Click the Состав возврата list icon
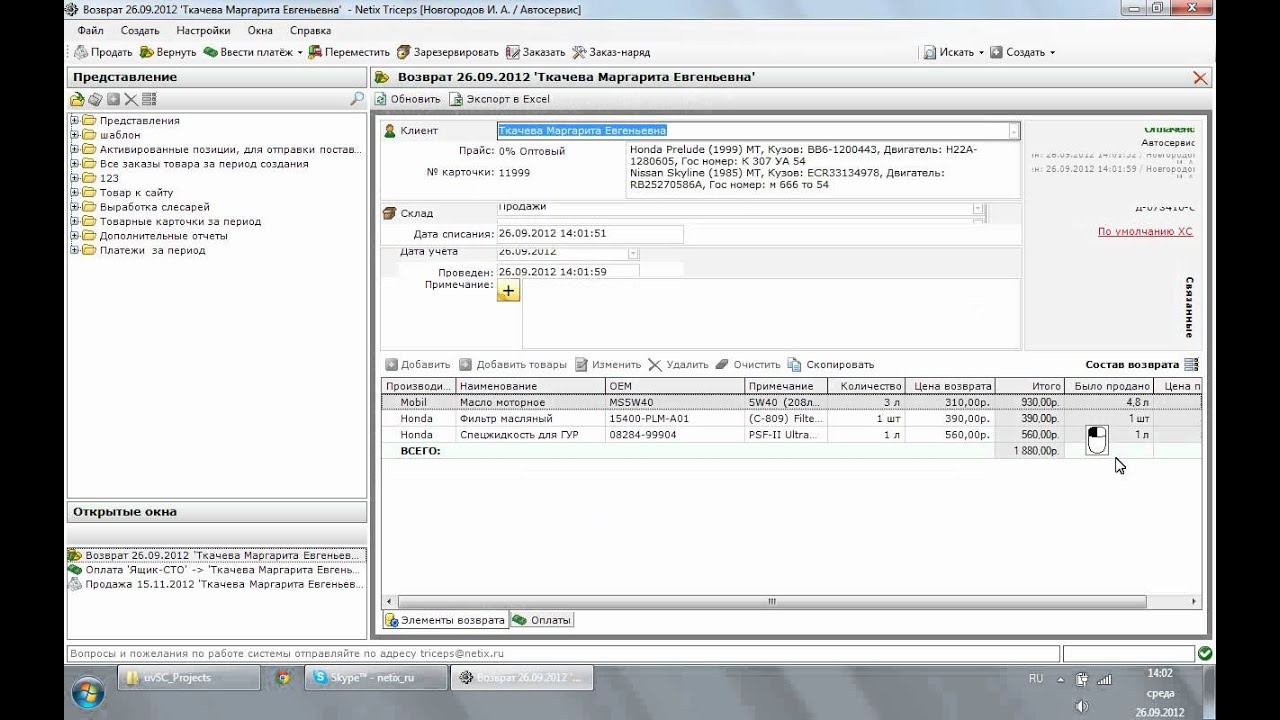The width and height of the screenshot is (1280, 720). (1190, 365)
